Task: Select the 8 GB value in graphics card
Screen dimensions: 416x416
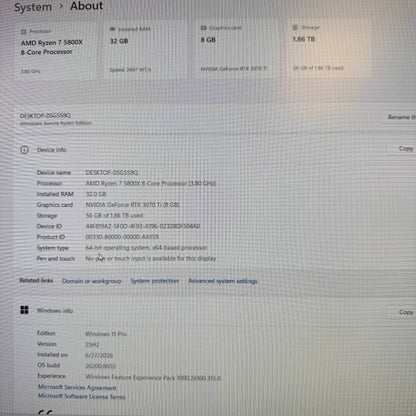Action: point(208,40)
